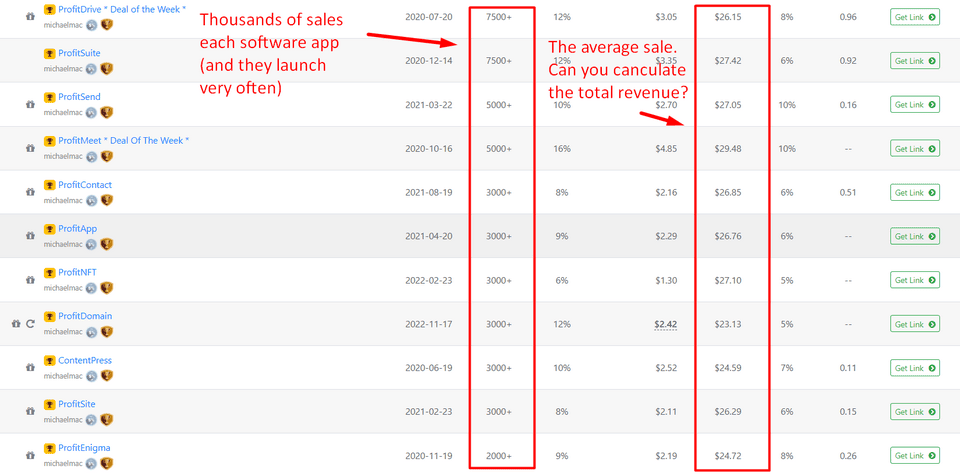Click Get Link for ProfitNFT
The width and height of the screenshot is (960, 475).
915,280
